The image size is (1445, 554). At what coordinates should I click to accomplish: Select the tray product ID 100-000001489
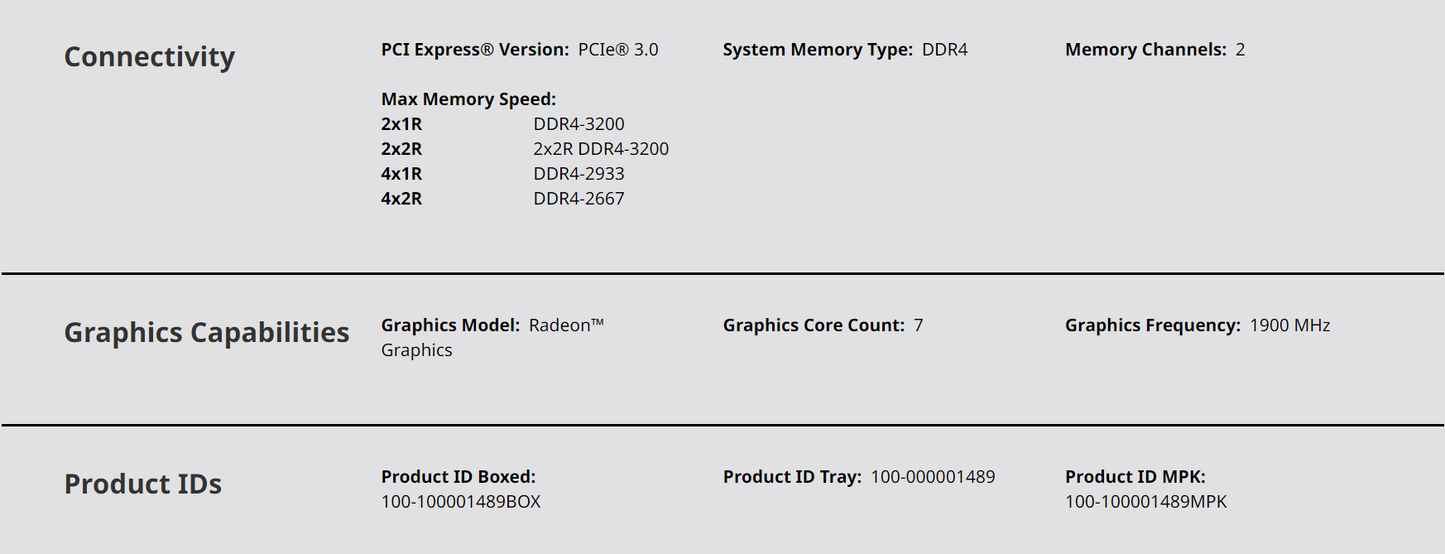click(933, 477)
